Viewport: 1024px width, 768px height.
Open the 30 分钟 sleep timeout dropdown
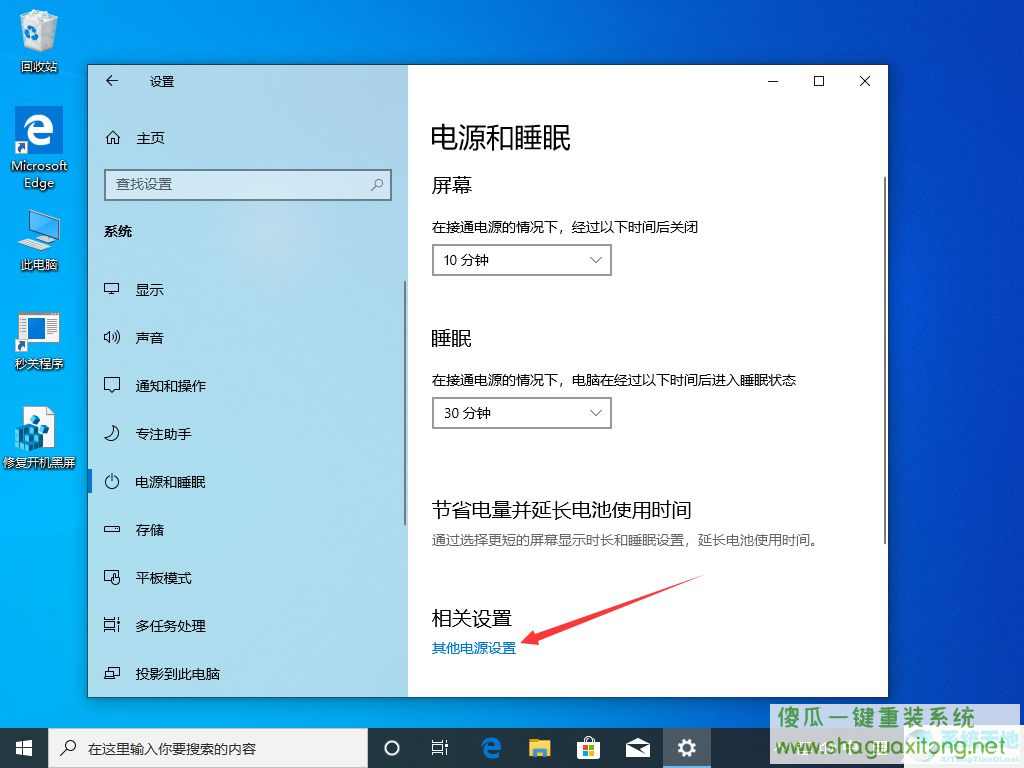pos(522,413)
